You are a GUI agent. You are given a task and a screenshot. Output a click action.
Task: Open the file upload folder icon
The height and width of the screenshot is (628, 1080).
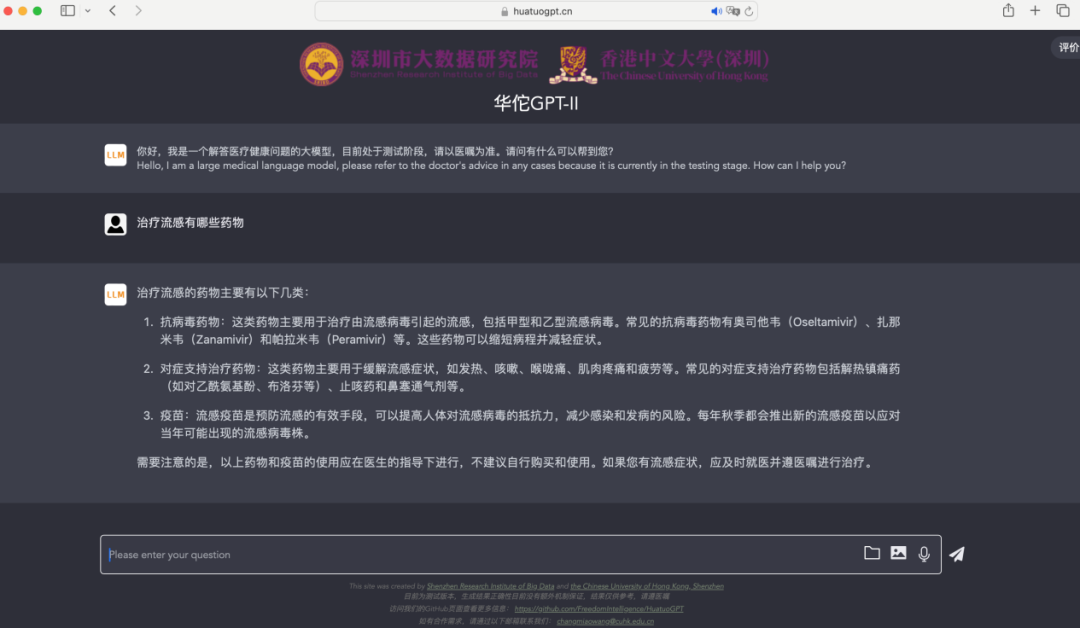[872, 553]
